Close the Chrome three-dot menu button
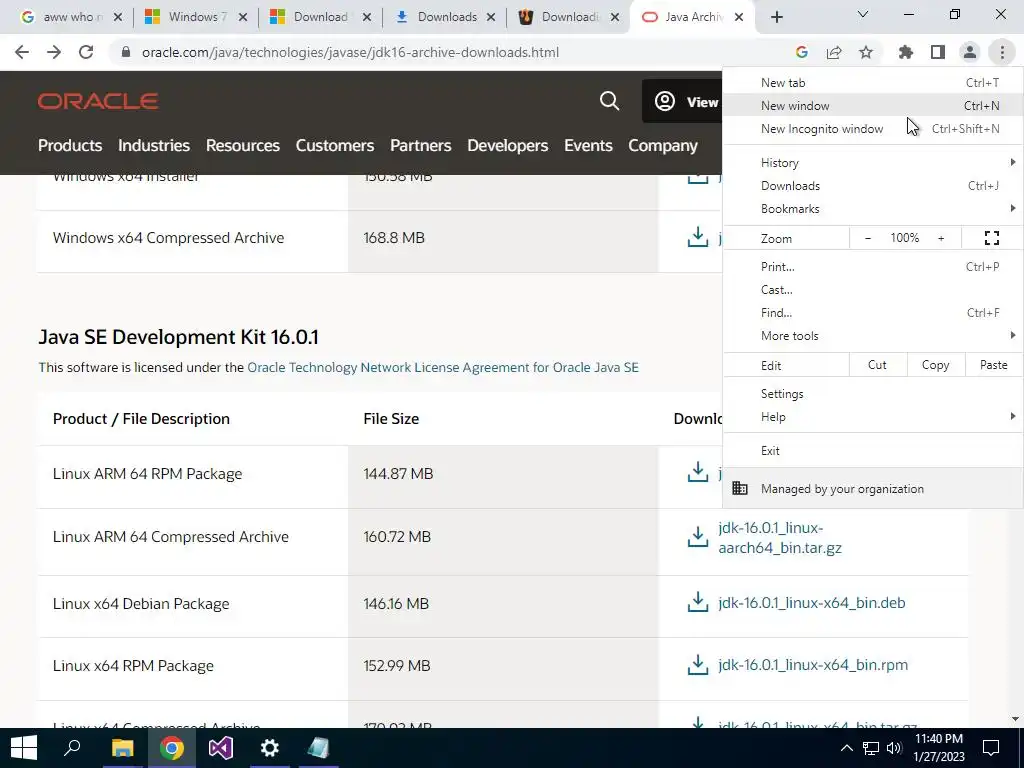1024x768 pixels. tap(1002, 52)
